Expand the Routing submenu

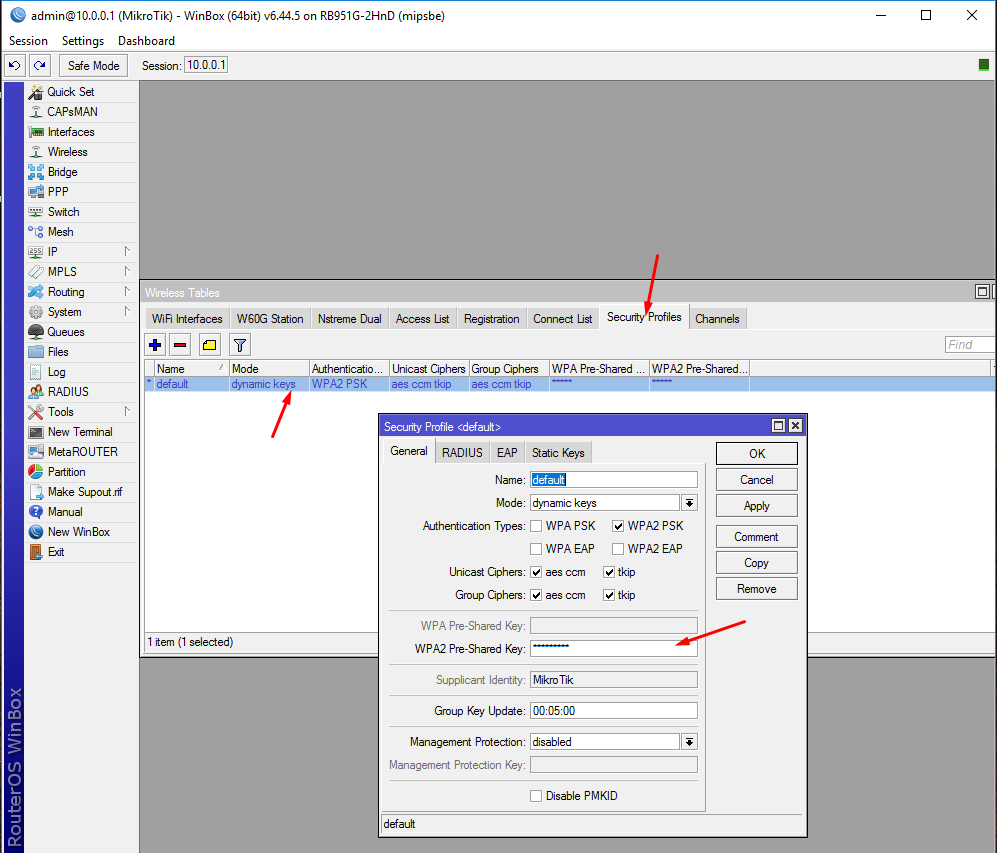point(127,292)
